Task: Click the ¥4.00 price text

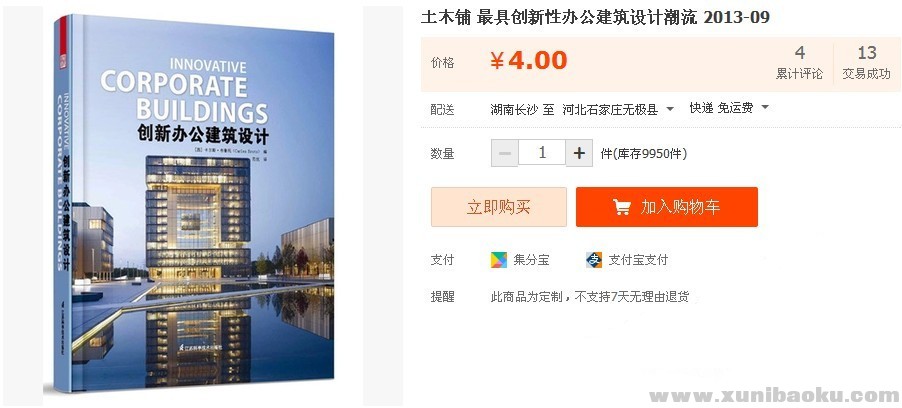Action: (x=529, y=60)
